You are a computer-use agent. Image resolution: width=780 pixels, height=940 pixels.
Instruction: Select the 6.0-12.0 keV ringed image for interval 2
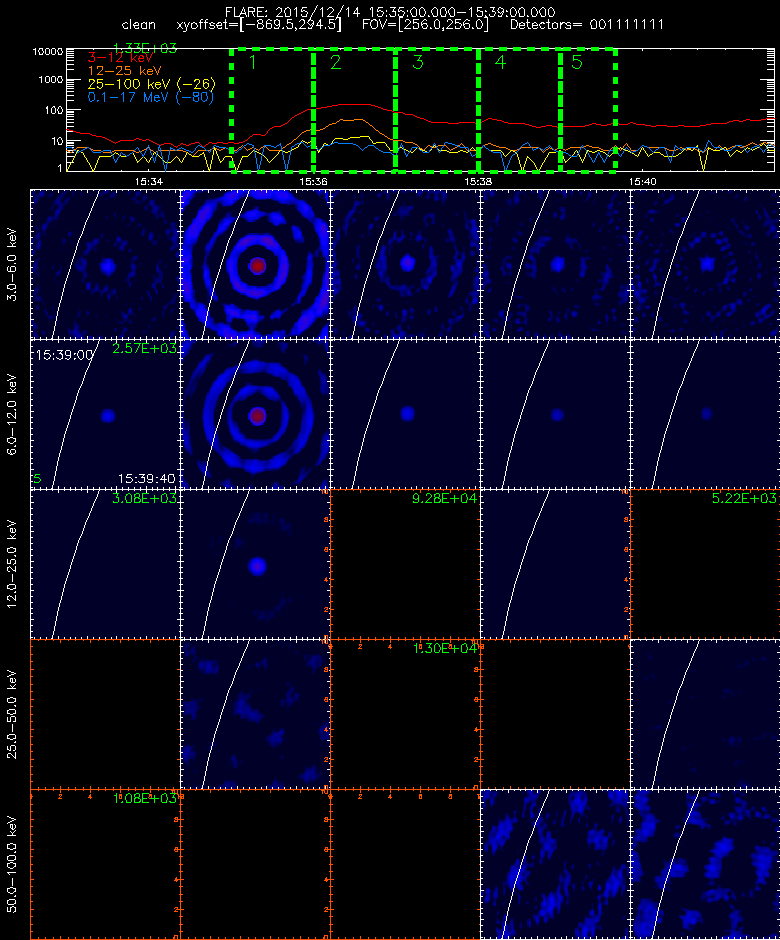255,414
